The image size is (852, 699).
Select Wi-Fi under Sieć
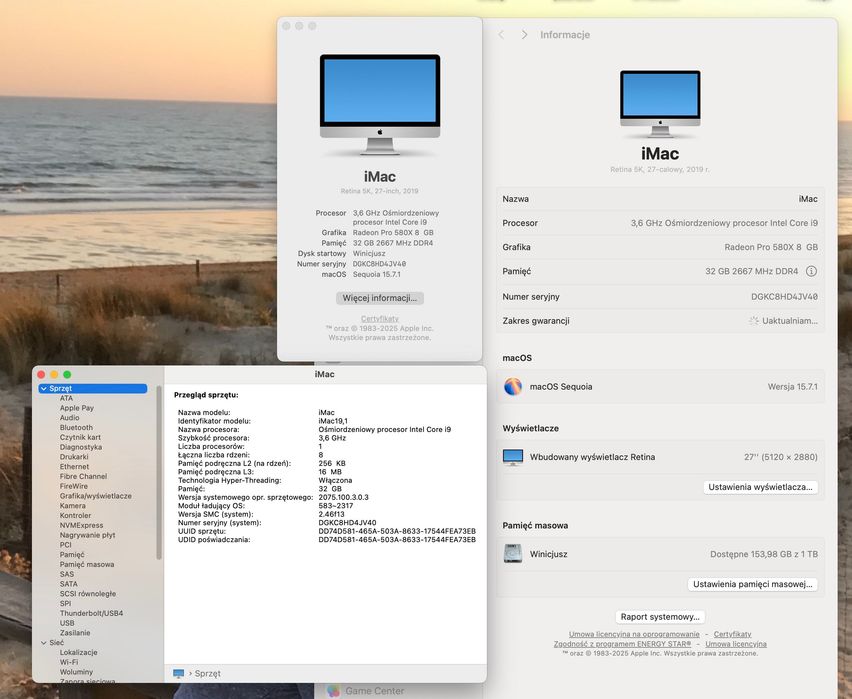tap(68, 663)
